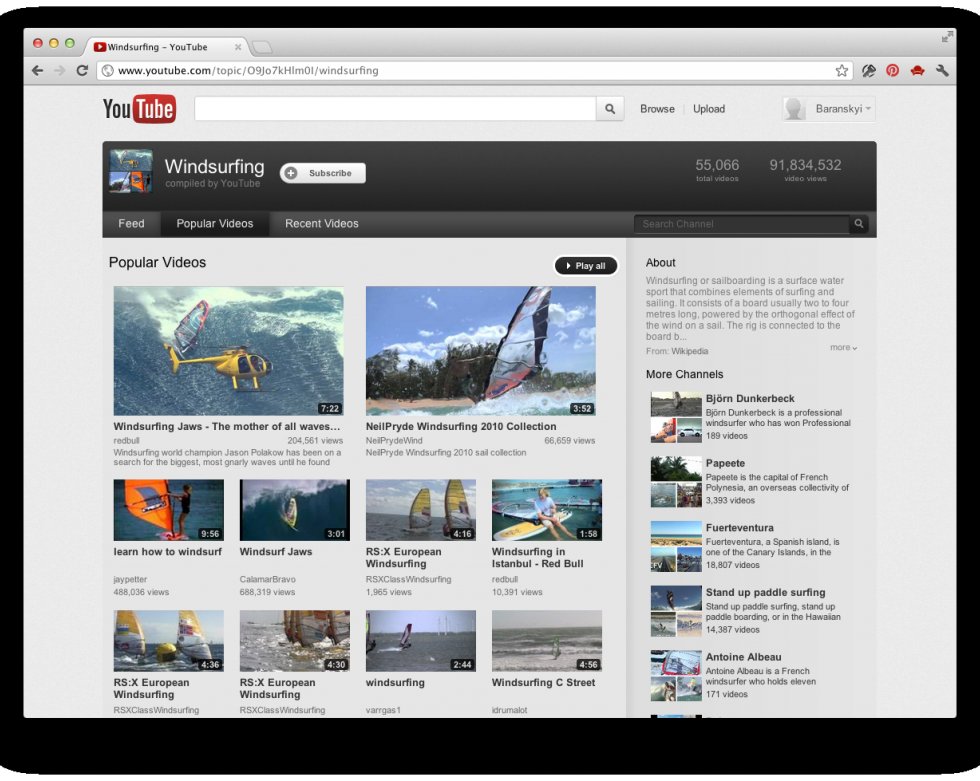Click the Search Channel magnifier icon
The width and height of the screenshot is (980, 781).
pyautogui.click(x=859, y=224)
